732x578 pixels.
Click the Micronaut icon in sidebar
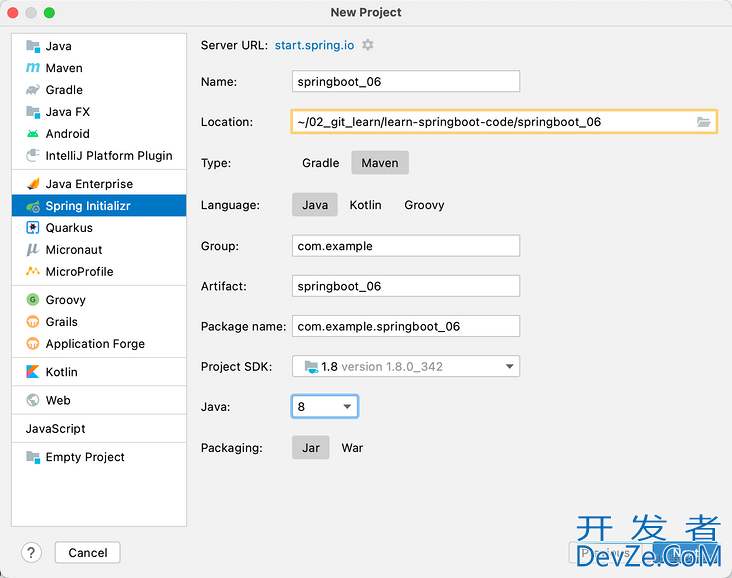click(33, 250)
